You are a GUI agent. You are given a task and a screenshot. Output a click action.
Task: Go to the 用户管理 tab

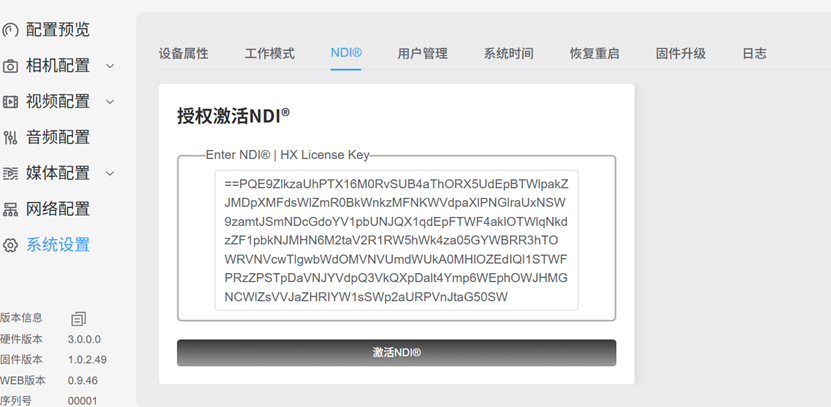(x=422, y=53)
